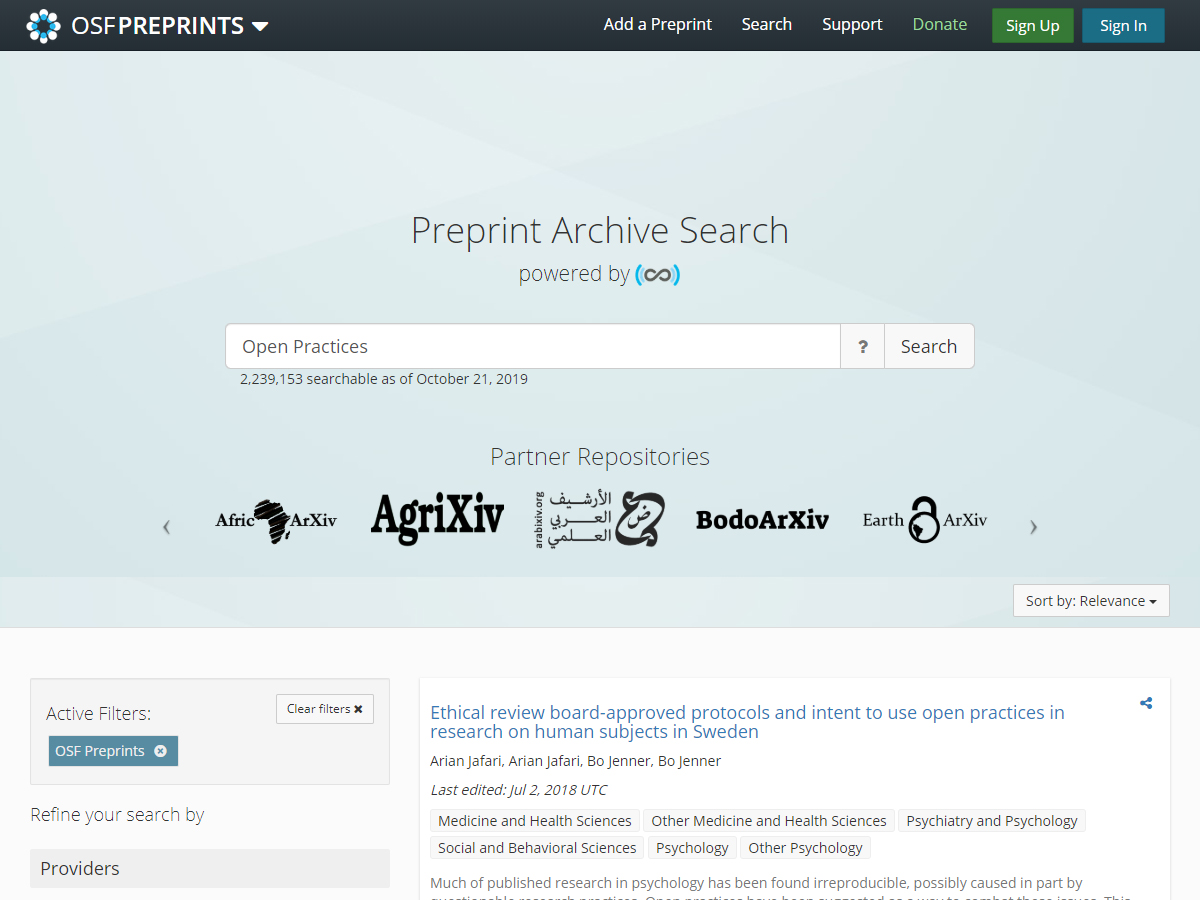Click the Clear filters button
Image resolution: width=1200 pixels, height=900 pixels.
point(324,709)
